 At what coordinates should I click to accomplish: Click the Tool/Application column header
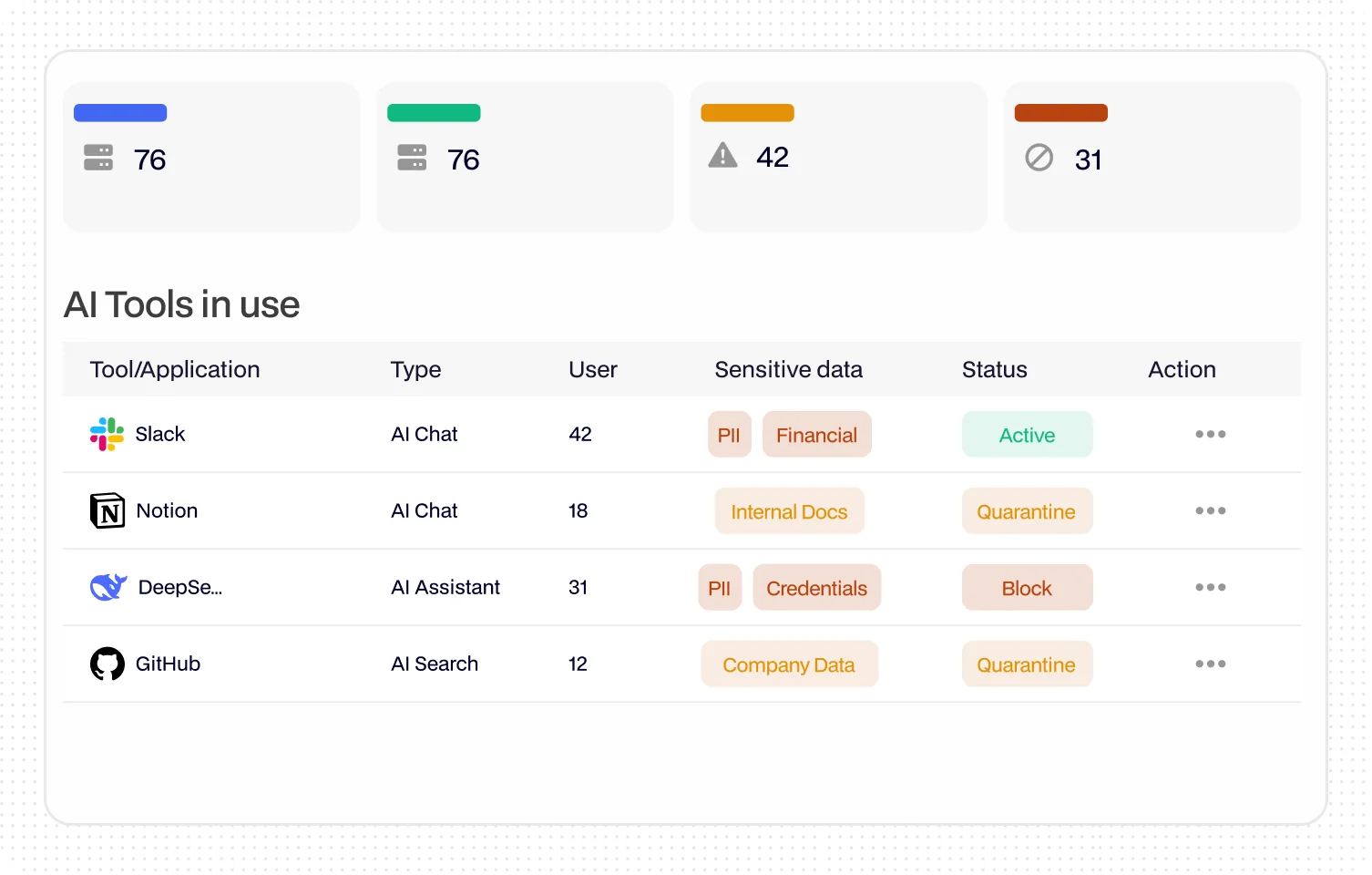coord(175,369)
